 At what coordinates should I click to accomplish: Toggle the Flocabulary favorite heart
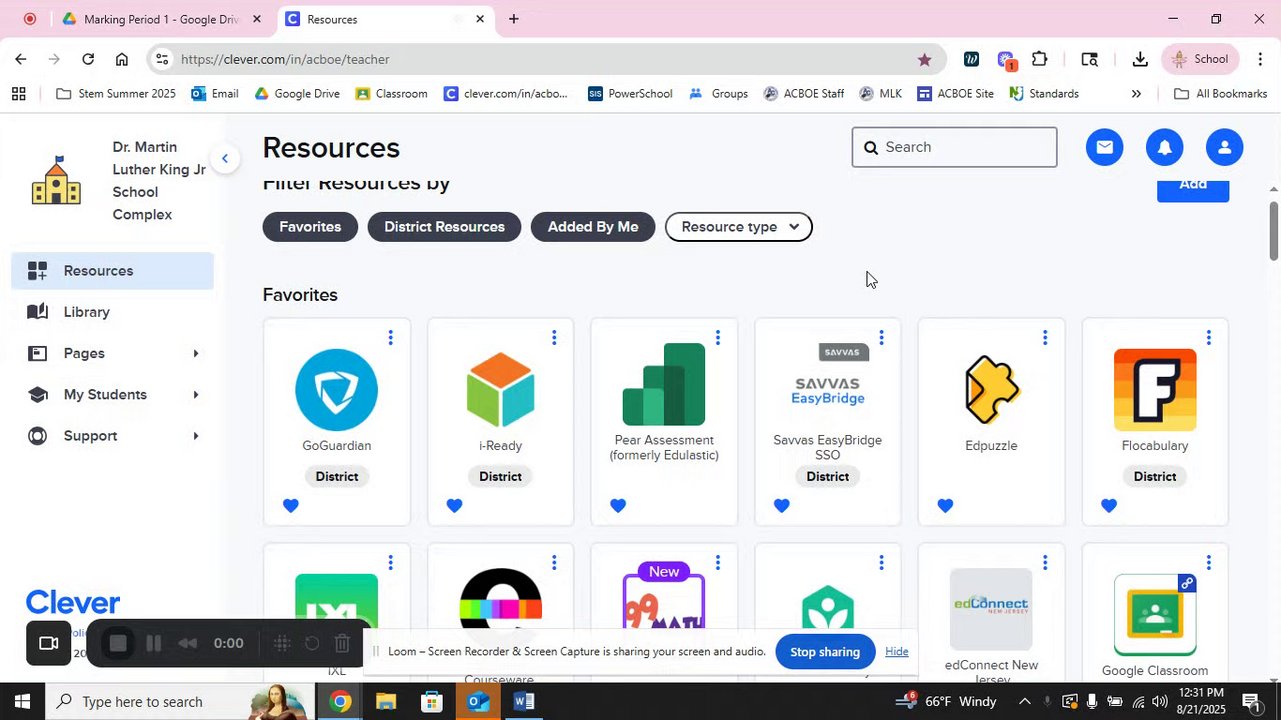click(1109, 506)
